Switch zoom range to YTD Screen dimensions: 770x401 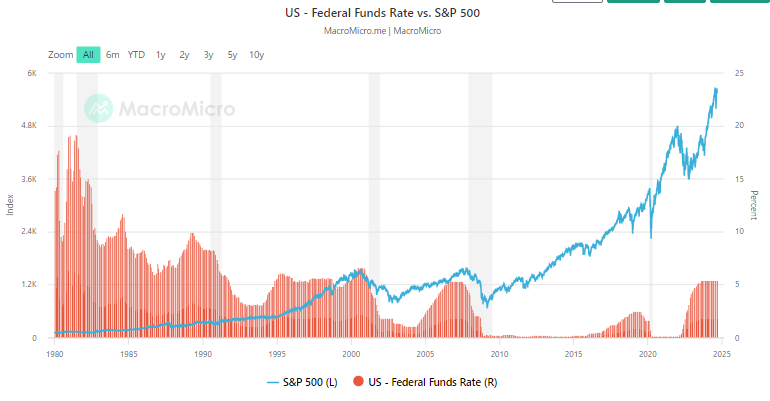click(x=136, y=55)
